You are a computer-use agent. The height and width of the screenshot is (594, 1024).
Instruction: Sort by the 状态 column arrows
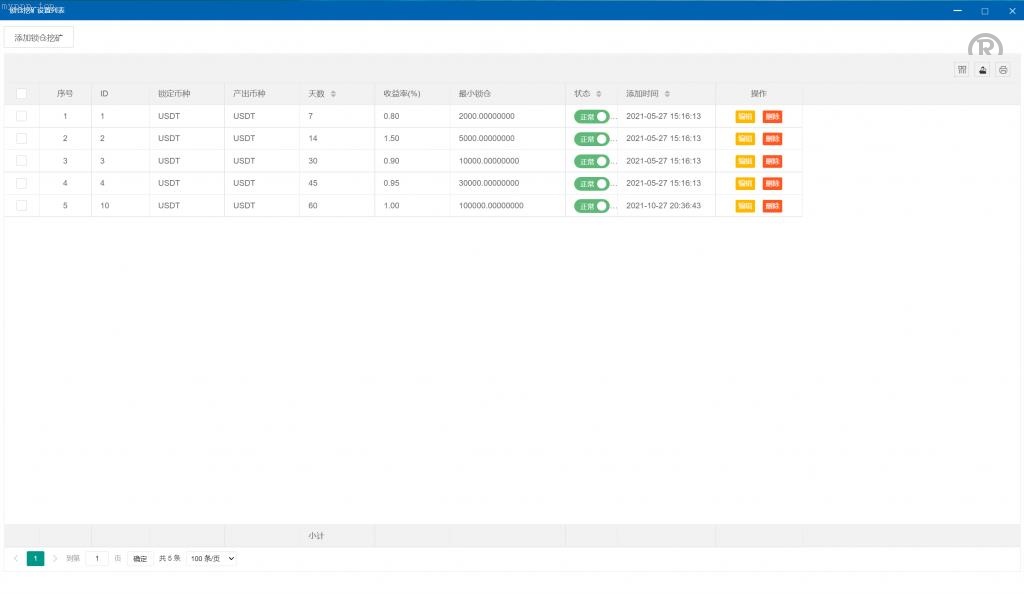[x=599, y=94]
